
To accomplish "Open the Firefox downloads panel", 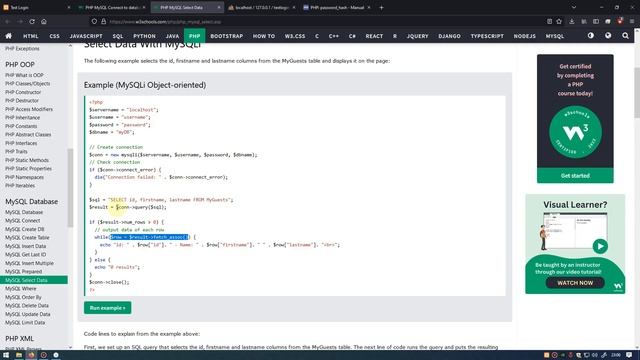I will pos(572,21).
